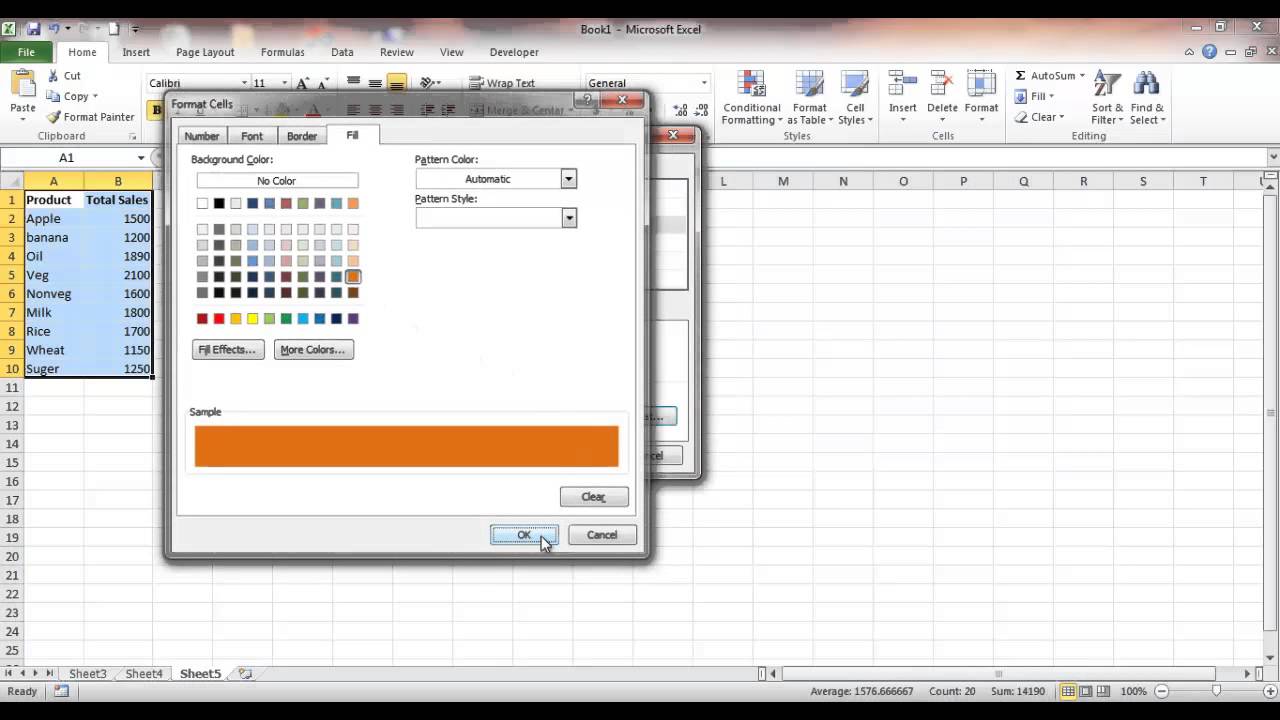Screen dimensions: 1280x720
Task: Select the Format Painter brush
Action: pyautogui.click(x=53, y=117)
